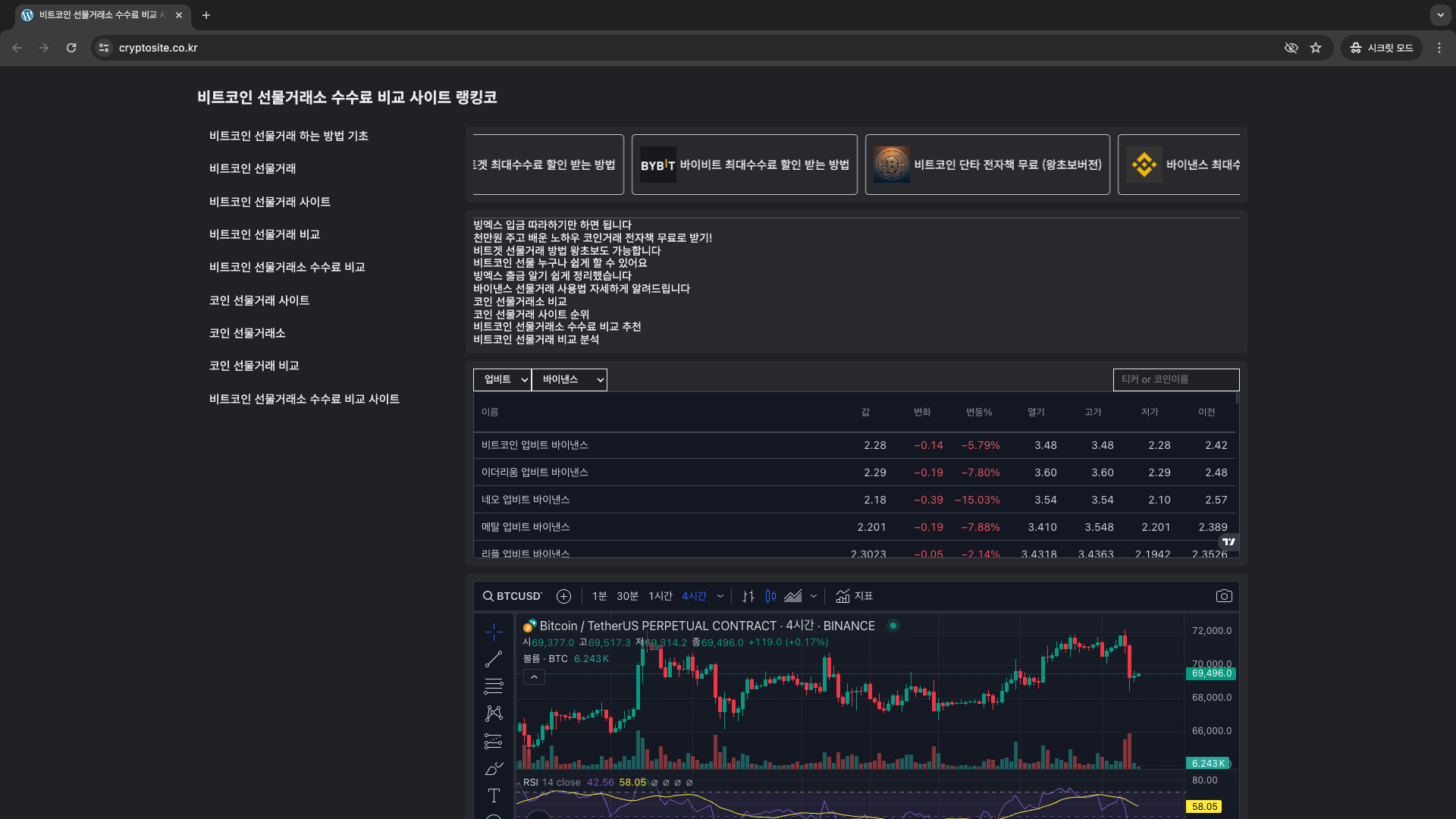Click the live data green status toggle near BINANCE
The width and height of the screenshot is (1456, 819).
point(893,626)
